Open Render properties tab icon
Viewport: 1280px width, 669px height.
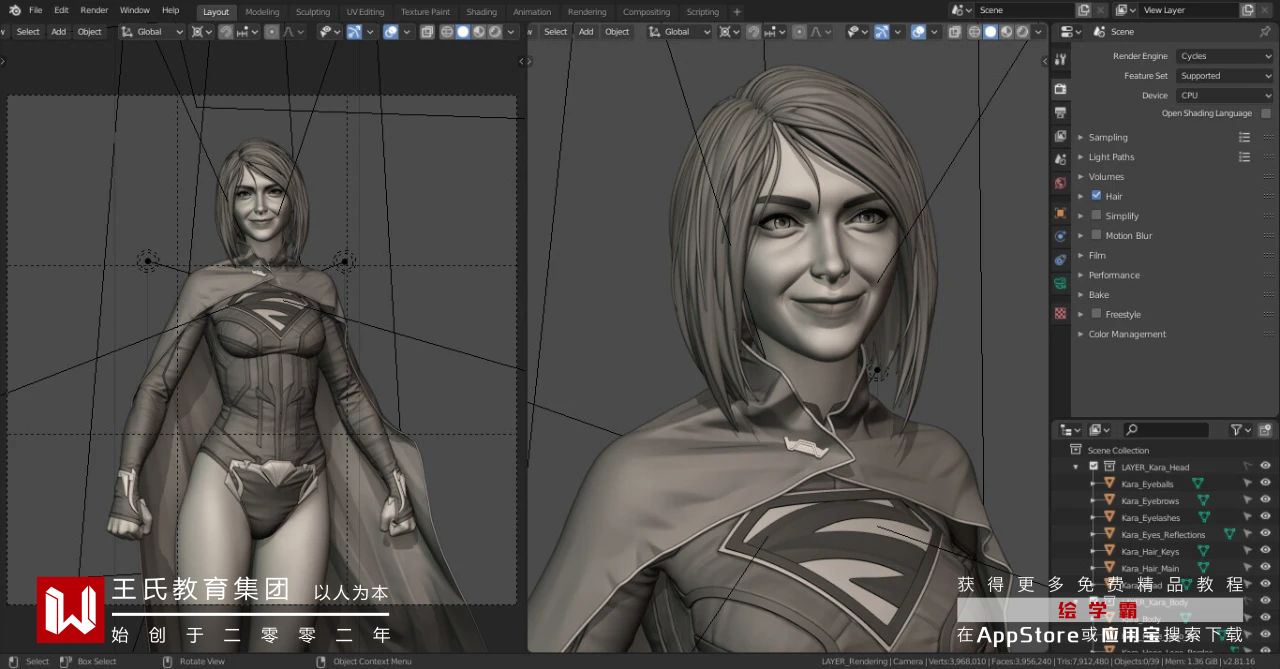click(1060, 89)
